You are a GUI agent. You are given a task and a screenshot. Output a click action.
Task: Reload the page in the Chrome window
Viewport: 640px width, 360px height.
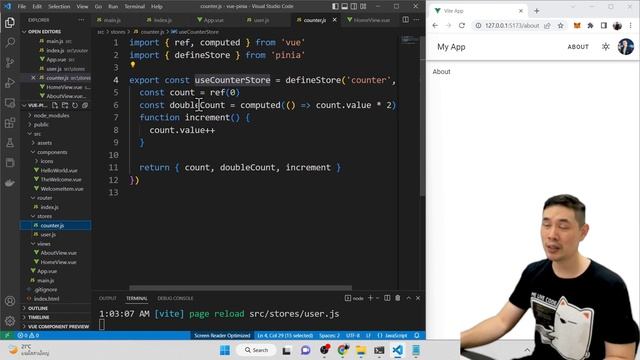pyautogui.click(x=462, y=25)
